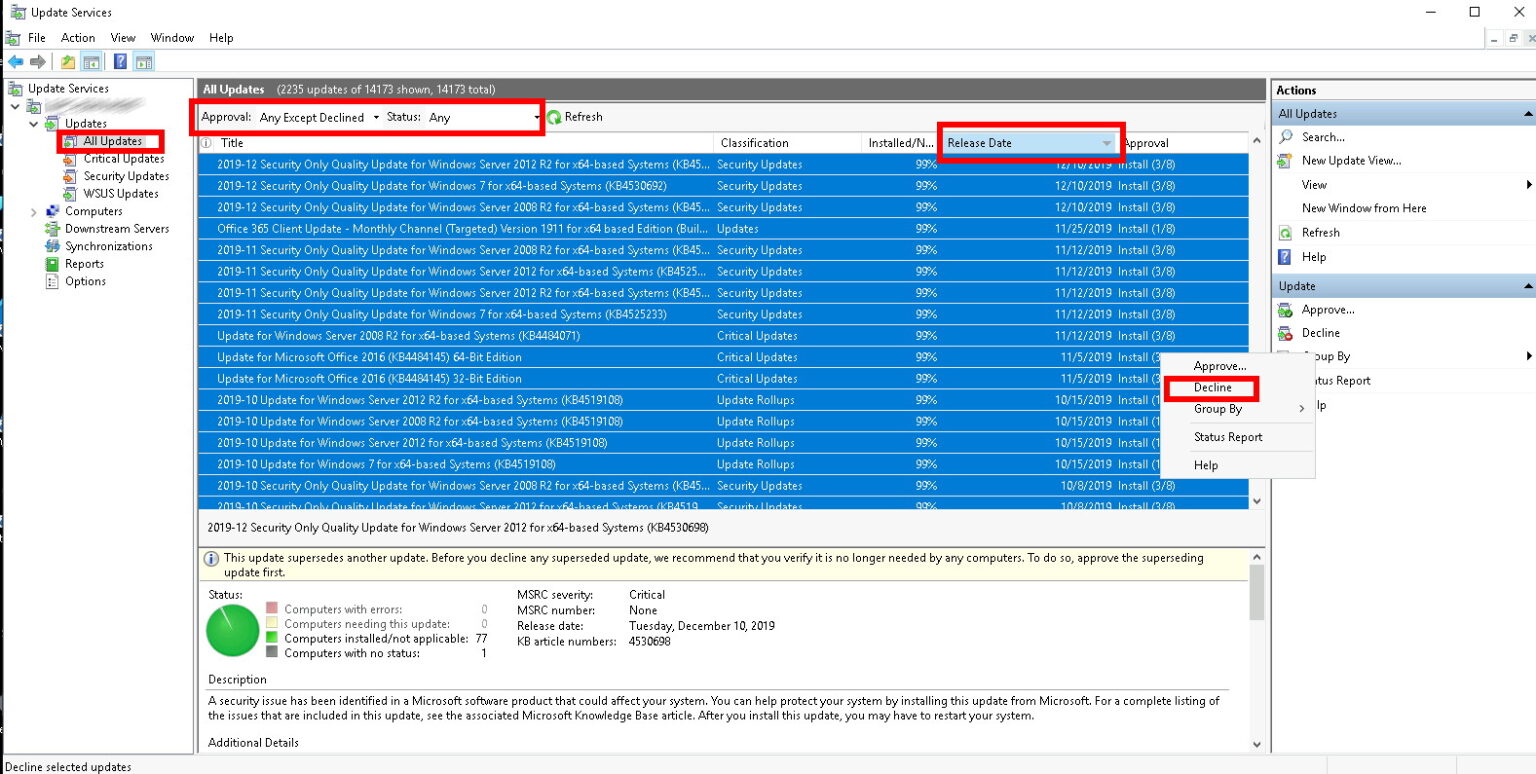Toggle Show/Hide Console Tree toolbar icon

pyautogui.click(x=91, y=62)
